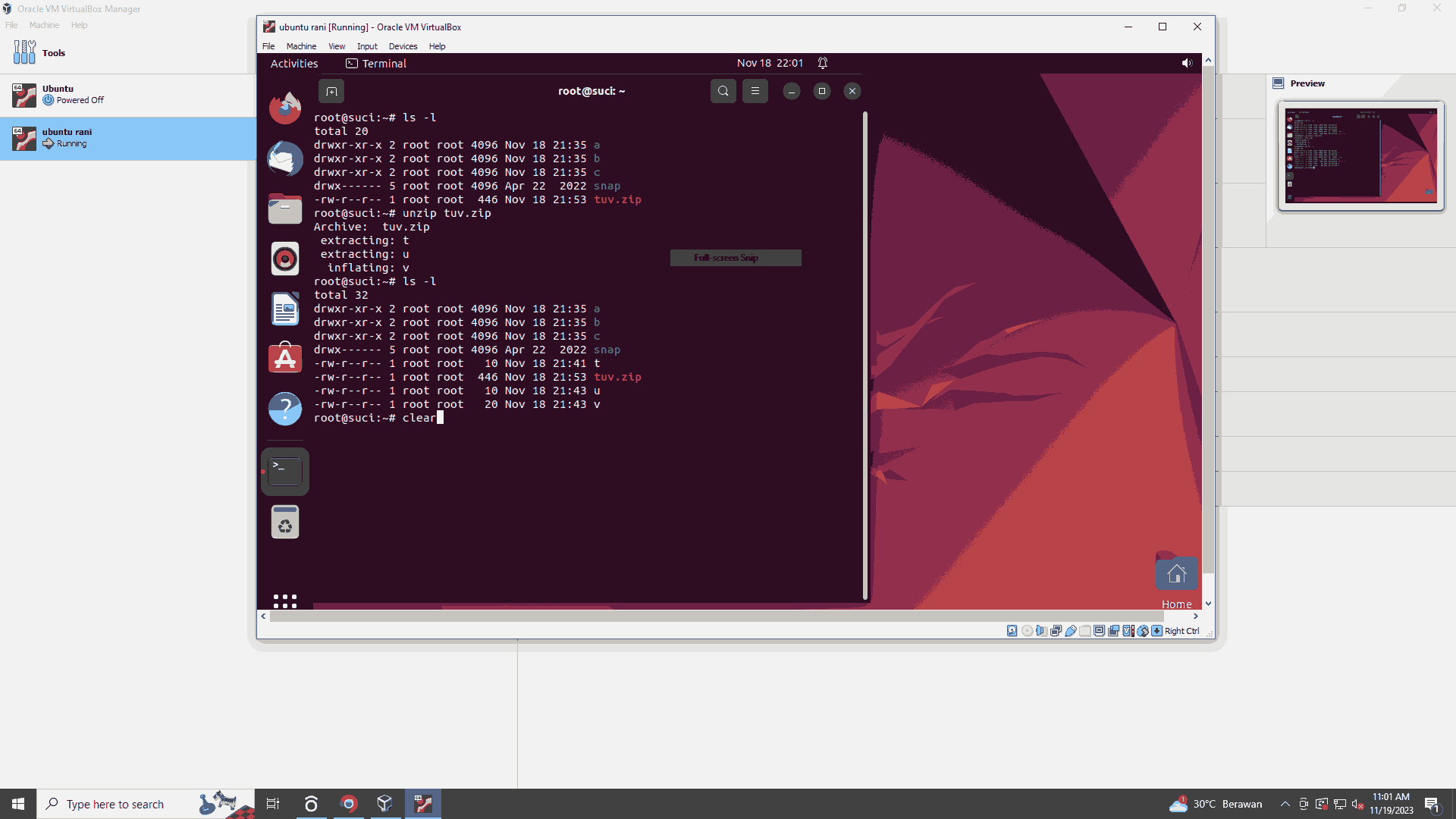Click the tuv.zip filename in second listing

[617, 377]
